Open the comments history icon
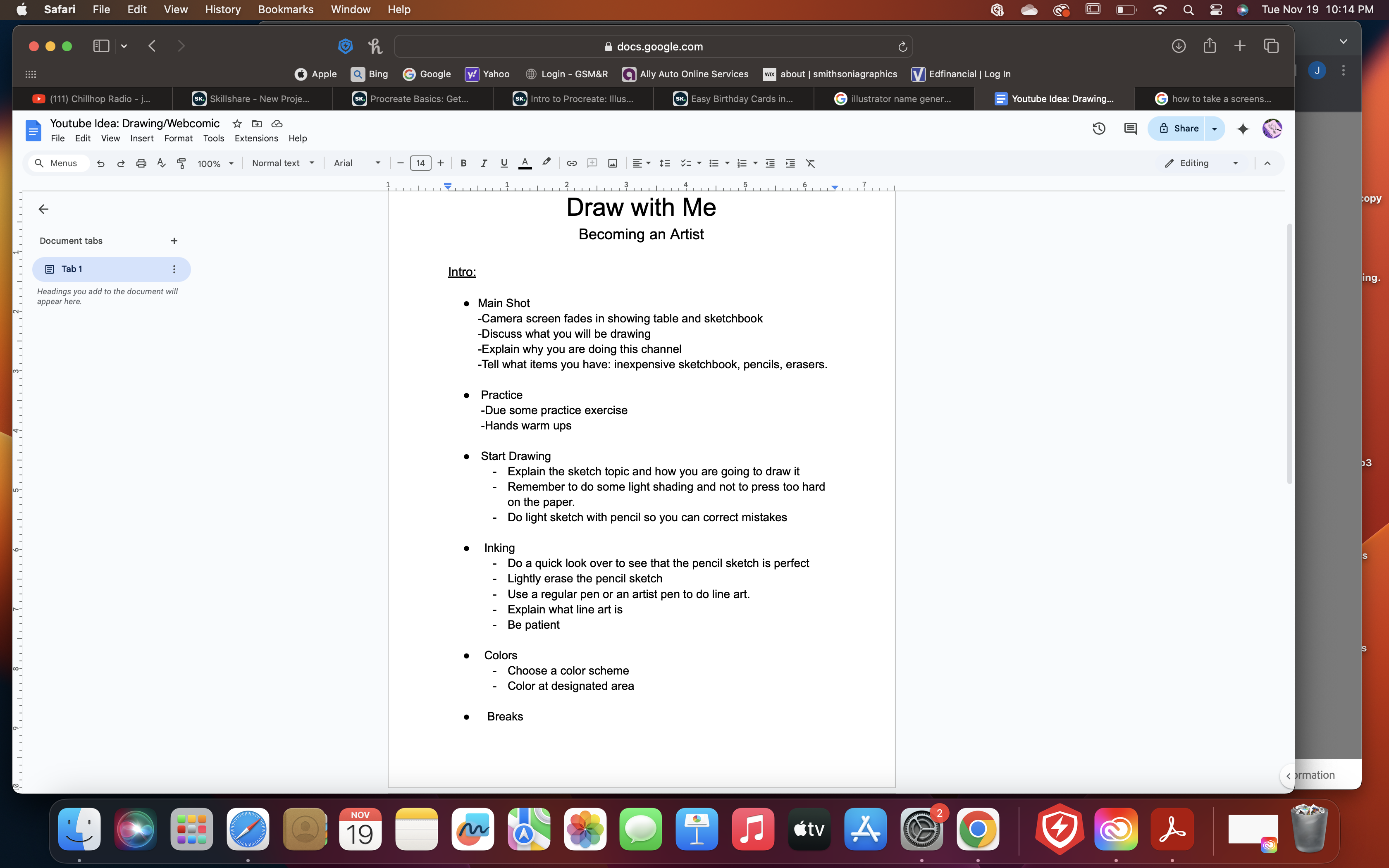 pos(1130,129)
